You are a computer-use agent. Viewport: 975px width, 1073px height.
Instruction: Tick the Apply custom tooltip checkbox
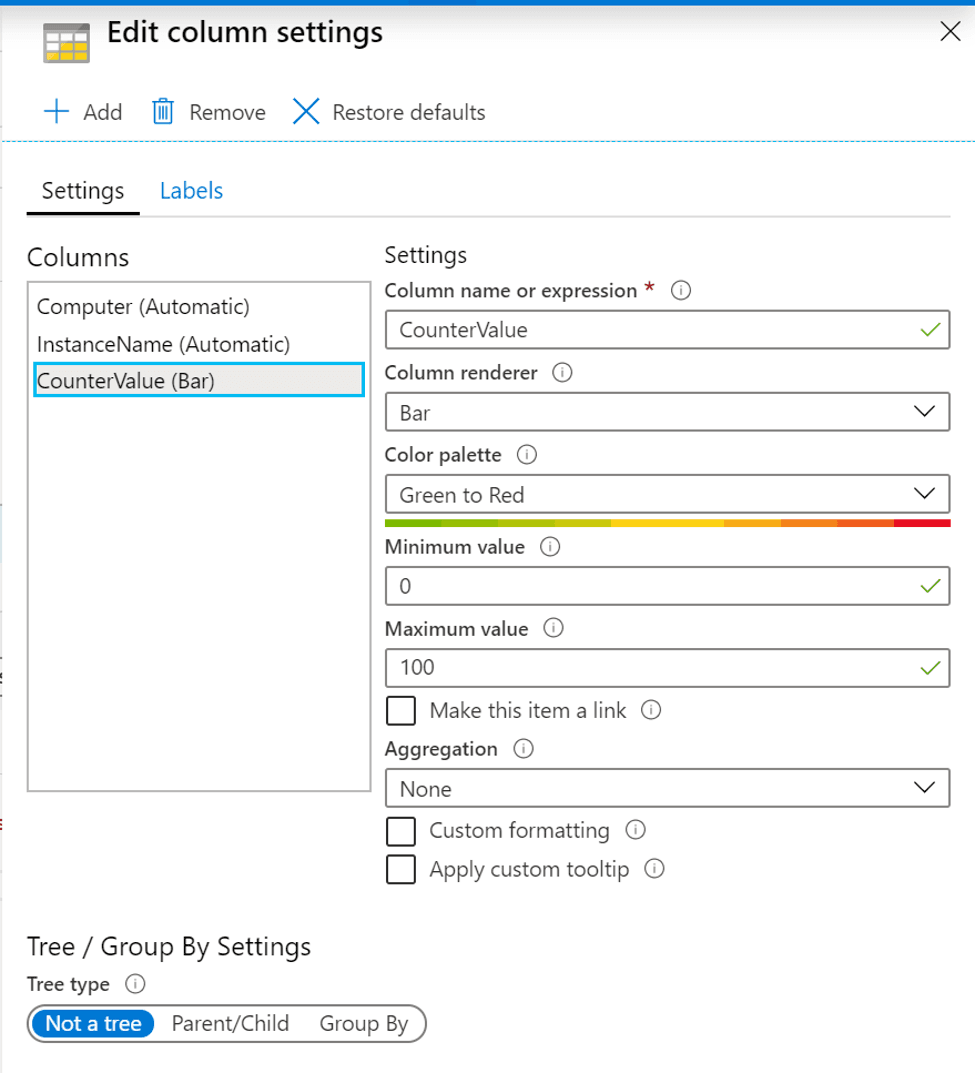click(x=401, y=869)
